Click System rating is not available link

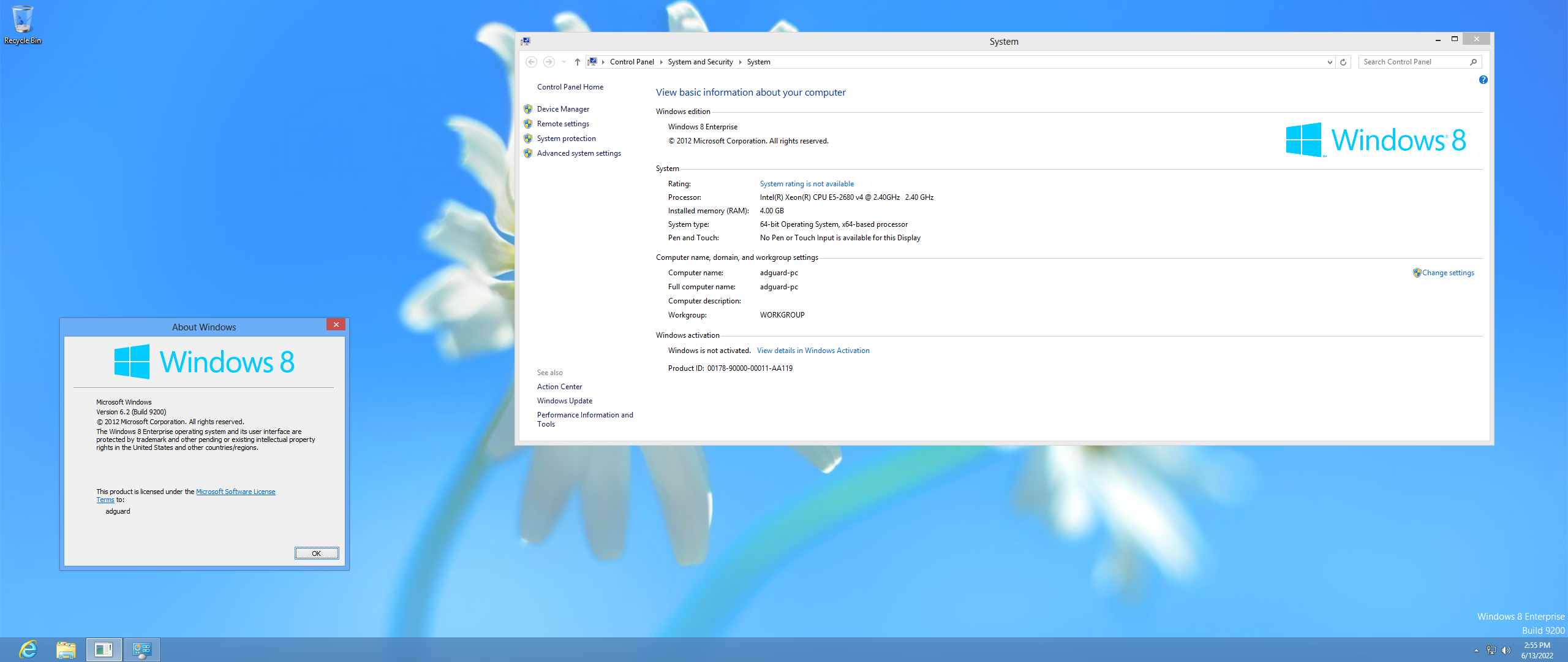tap(807, 184)
